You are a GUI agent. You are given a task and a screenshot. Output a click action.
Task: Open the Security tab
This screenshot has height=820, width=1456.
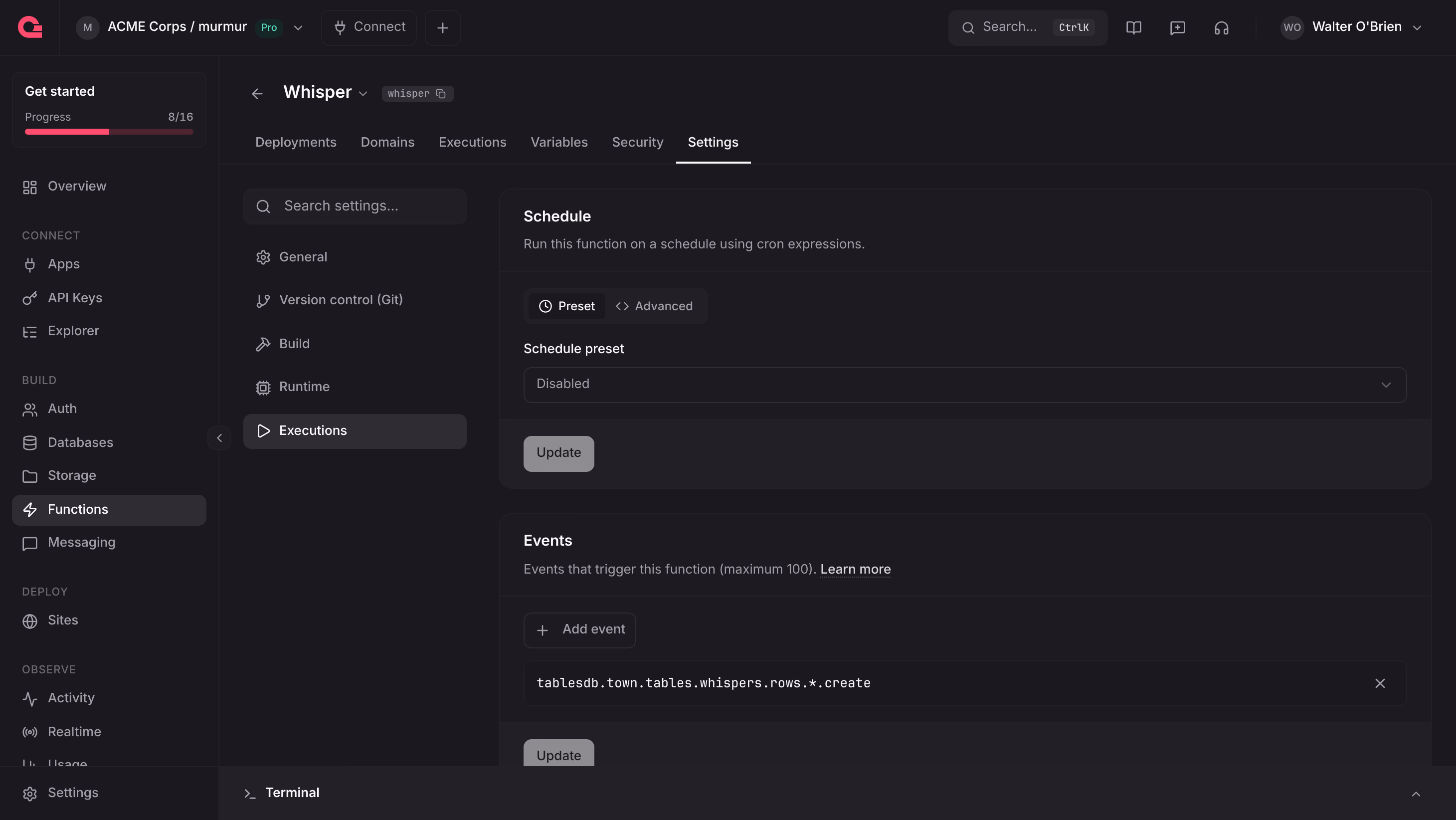click(x=638, y=143)
